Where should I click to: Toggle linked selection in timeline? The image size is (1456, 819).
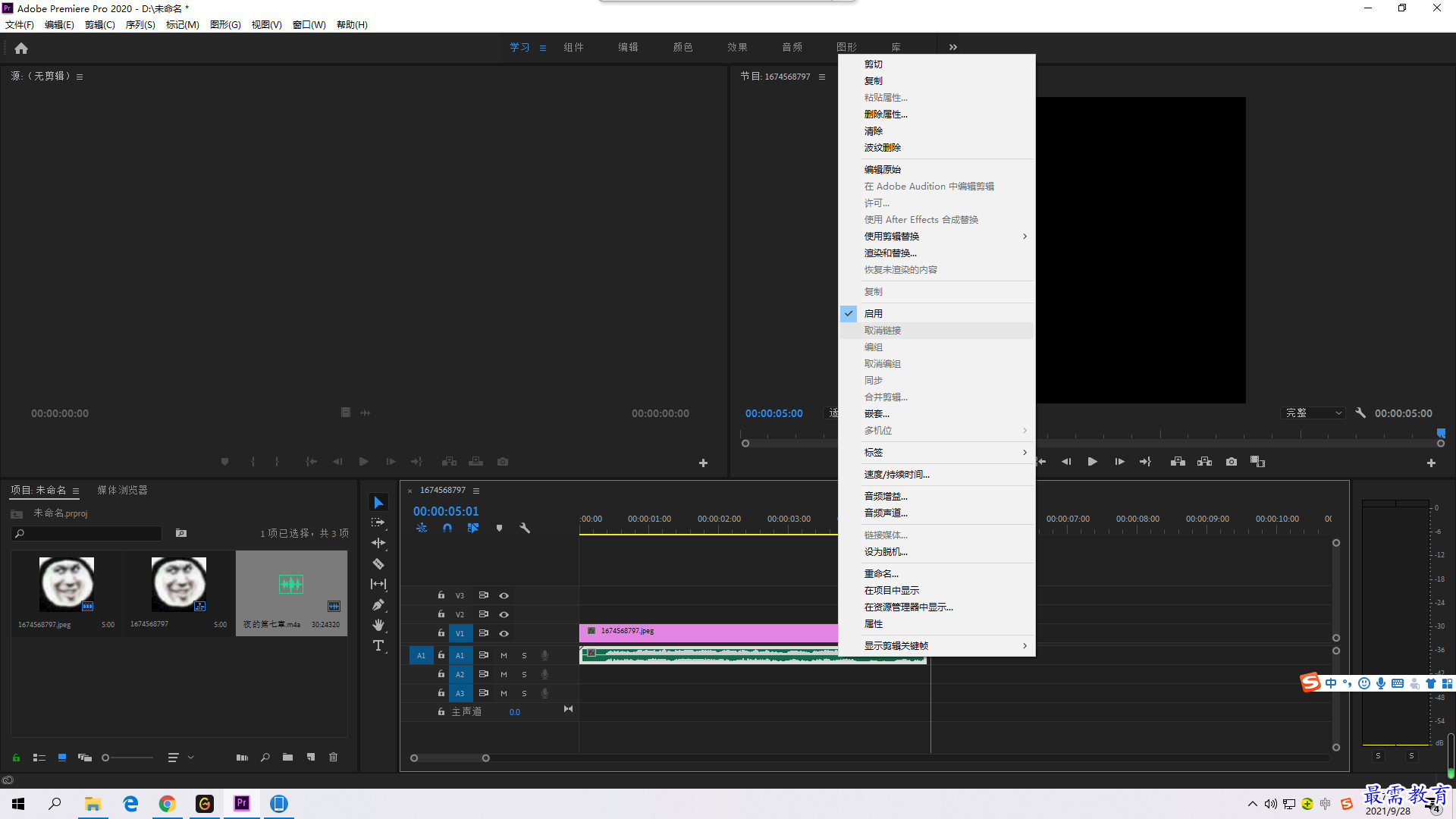pos(473,528)
